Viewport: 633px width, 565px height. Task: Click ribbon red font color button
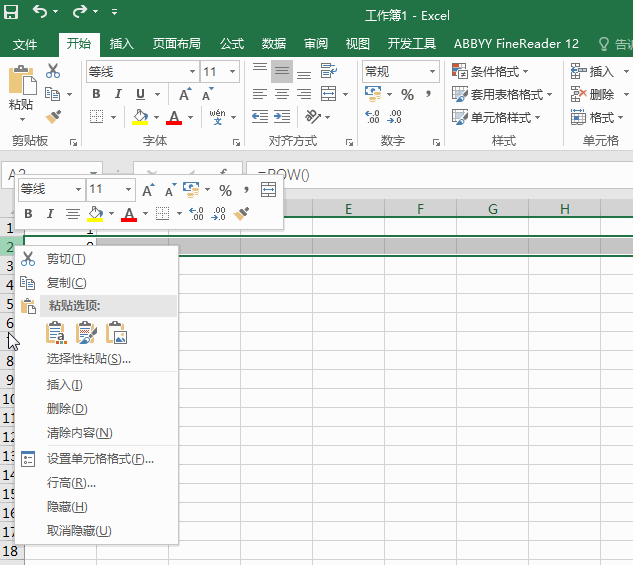174,117
